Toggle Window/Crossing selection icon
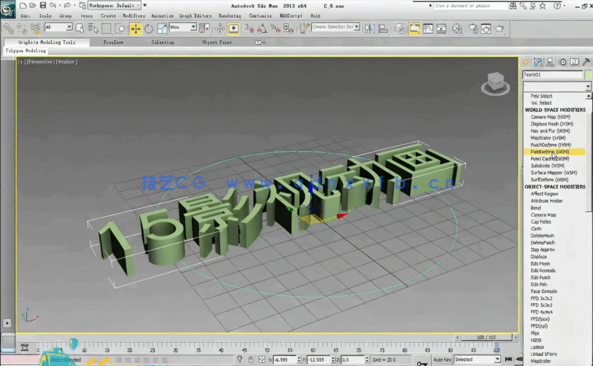The image size is (593, 366). coord(120,28)
